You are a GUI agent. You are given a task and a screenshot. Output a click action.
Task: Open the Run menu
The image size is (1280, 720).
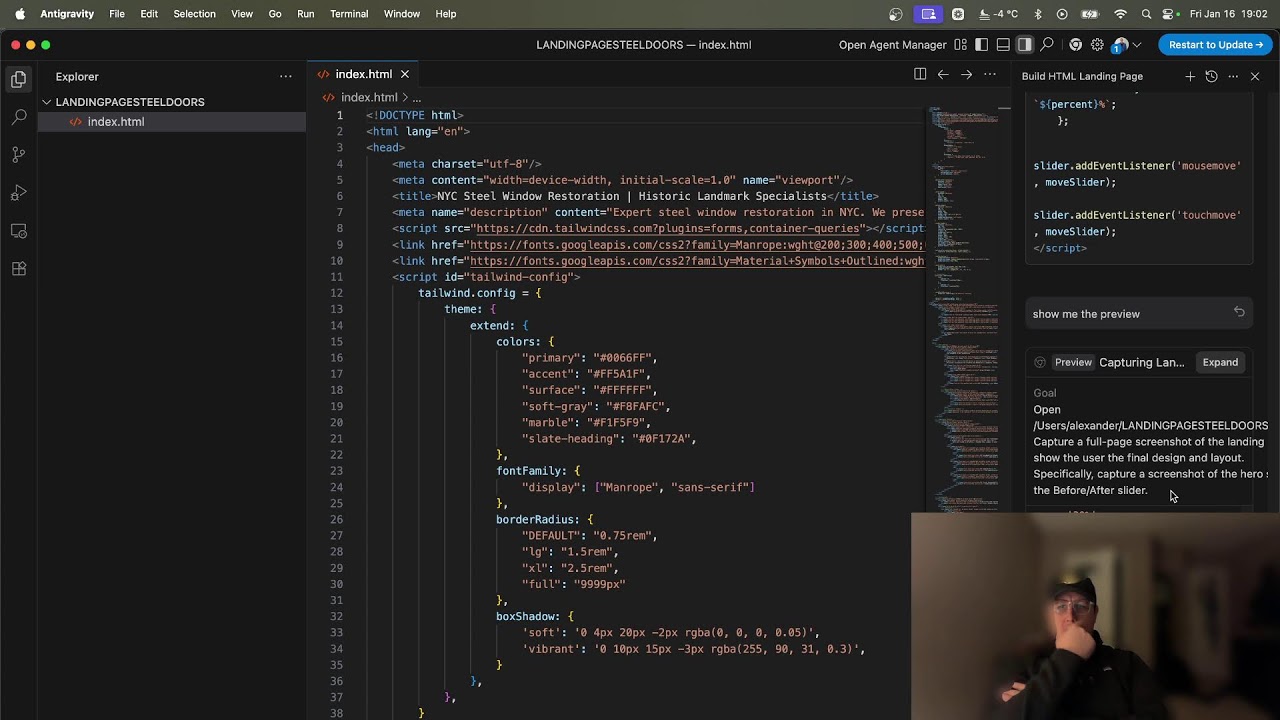[306, 14]
